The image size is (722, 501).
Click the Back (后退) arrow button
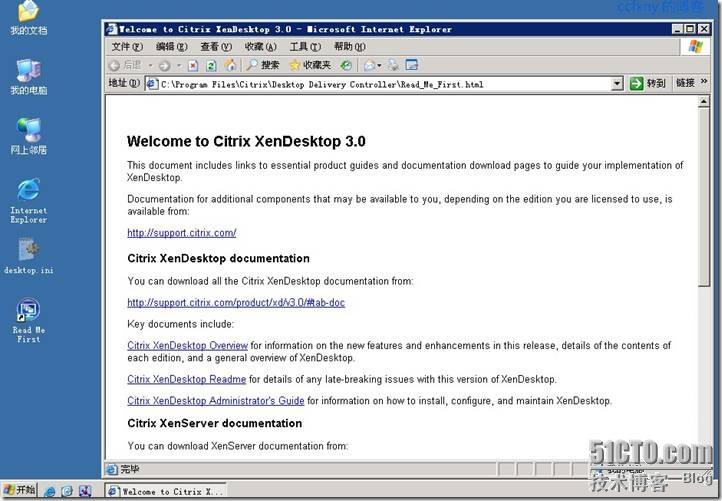pyautogui.click(x=125, y=65)
